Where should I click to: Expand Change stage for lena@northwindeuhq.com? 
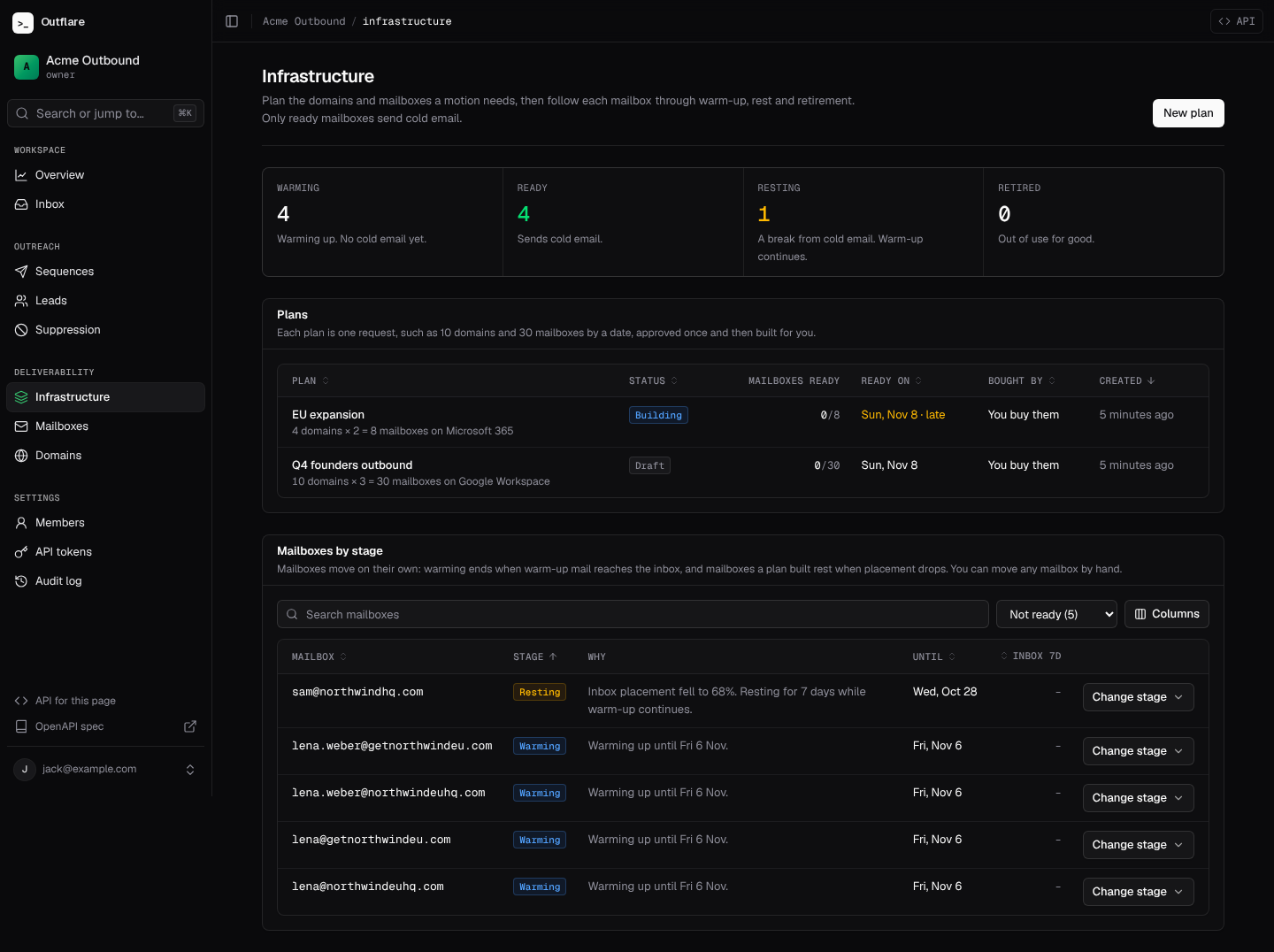pos(1138,892)
